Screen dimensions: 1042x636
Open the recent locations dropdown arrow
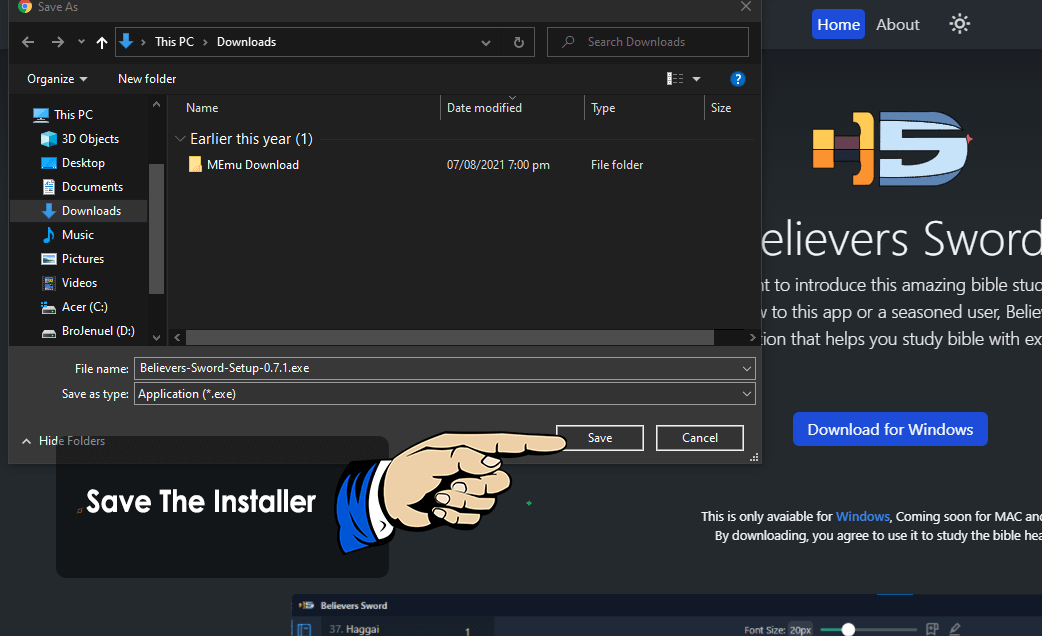point(81,42)
